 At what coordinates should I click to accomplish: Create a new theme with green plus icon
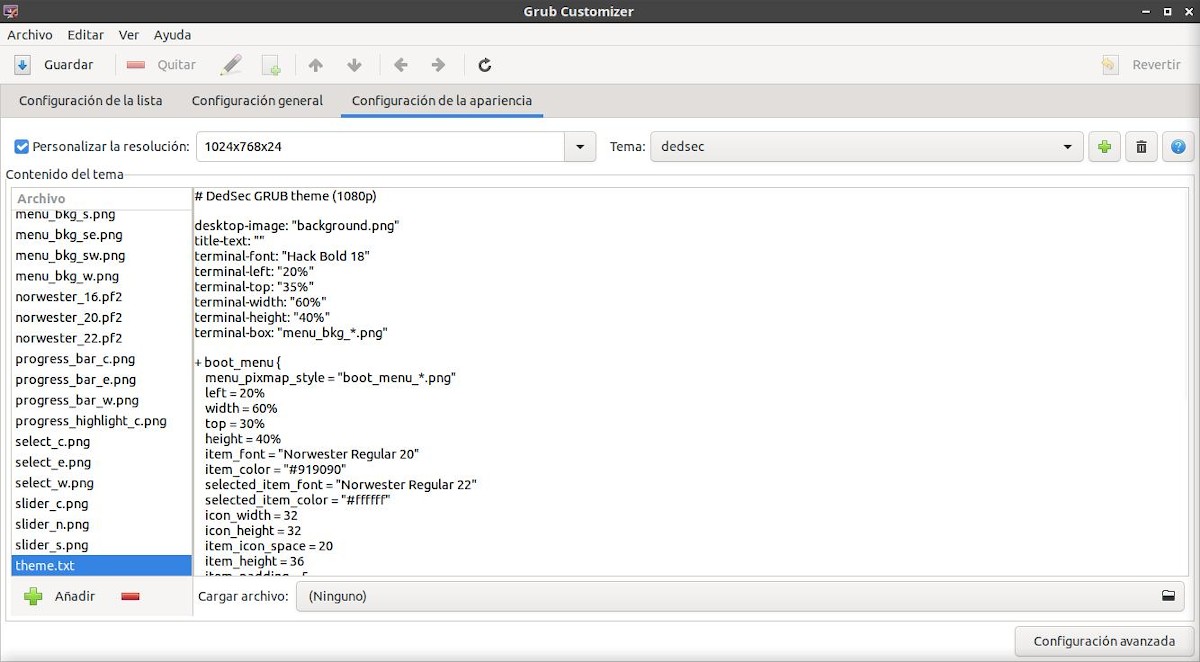pyautogui.click(x=1104, y=146)
